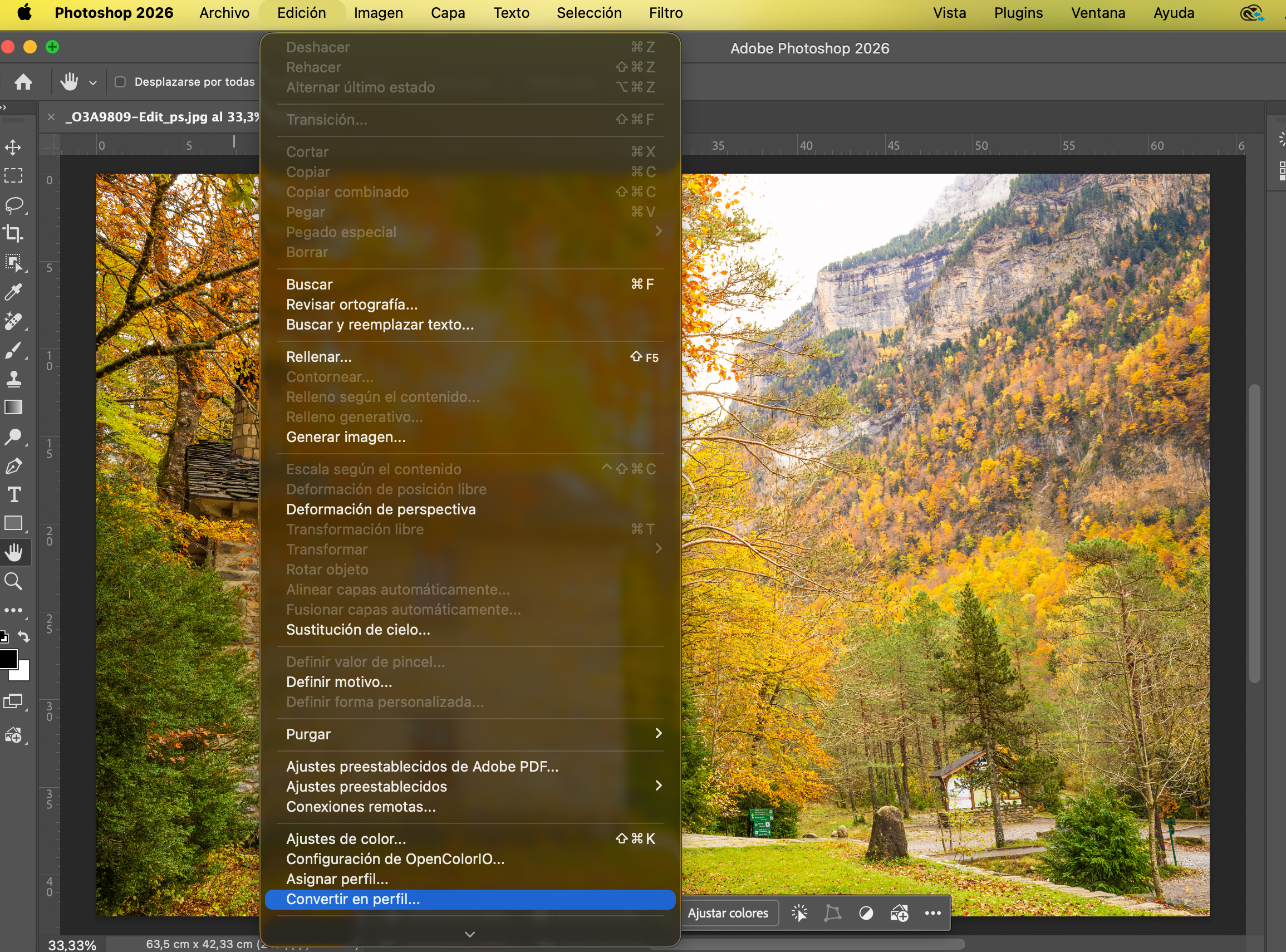This screenshot has height=952, width=1286.
Task: Click the select subject icon in contextual bar
Action: click(x=799, y=913)
